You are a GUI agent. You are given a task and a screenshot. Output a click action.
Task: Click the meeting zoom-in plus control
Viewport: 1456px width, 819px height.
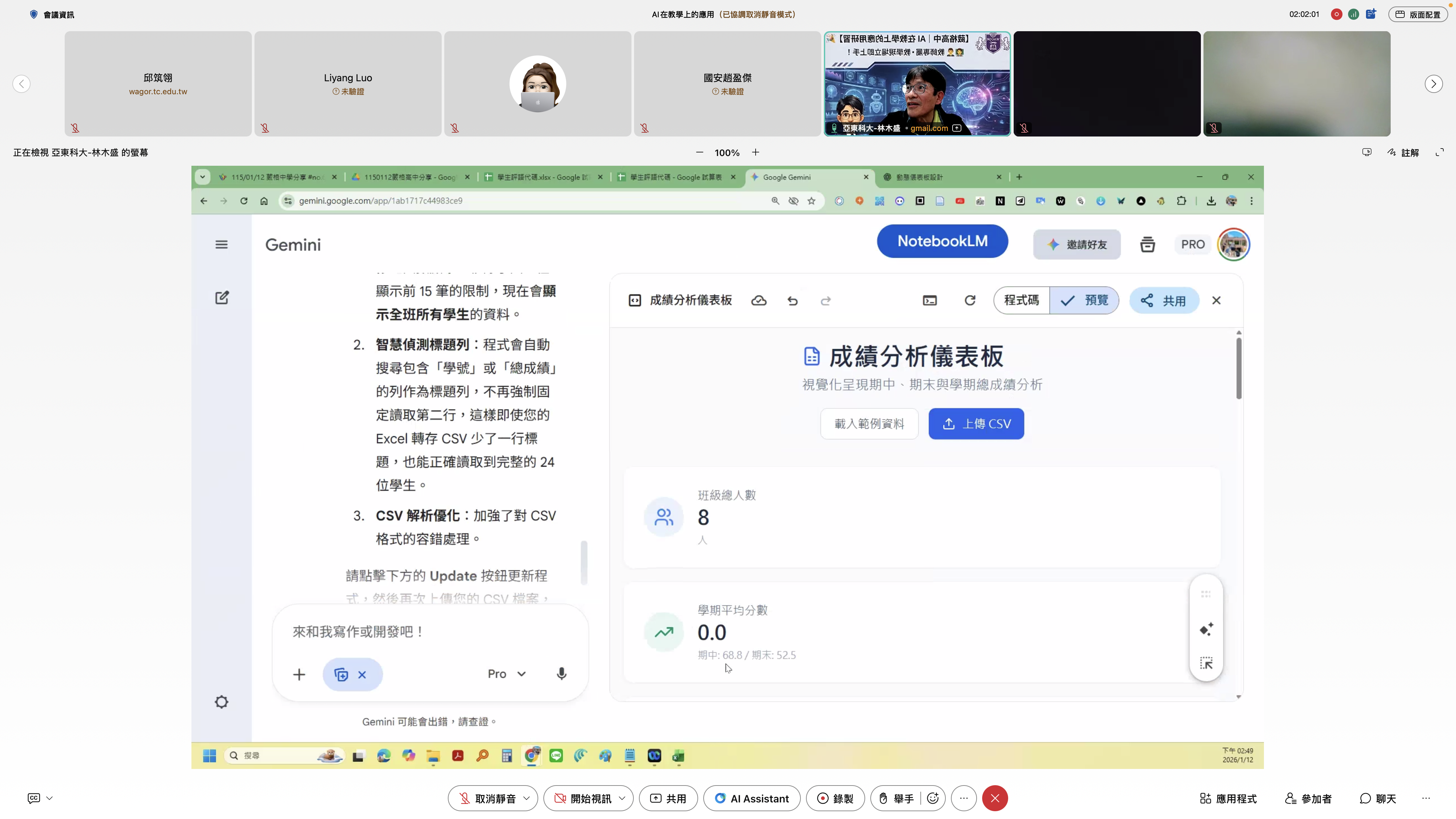[756, 153]
